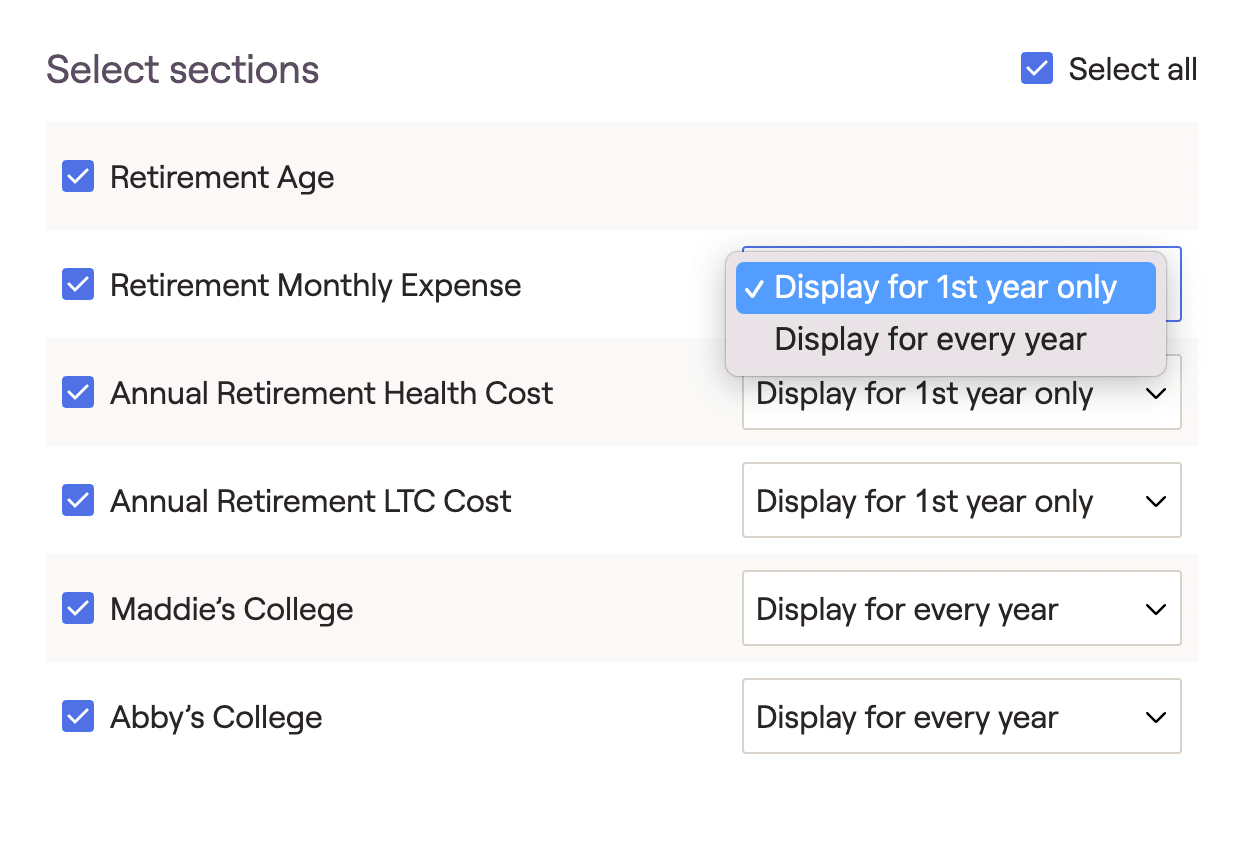Screen dimensions: 1234x850
Task: Uncheck the Retirement Monthly Expense checkbox
Action: coord(78,285)
